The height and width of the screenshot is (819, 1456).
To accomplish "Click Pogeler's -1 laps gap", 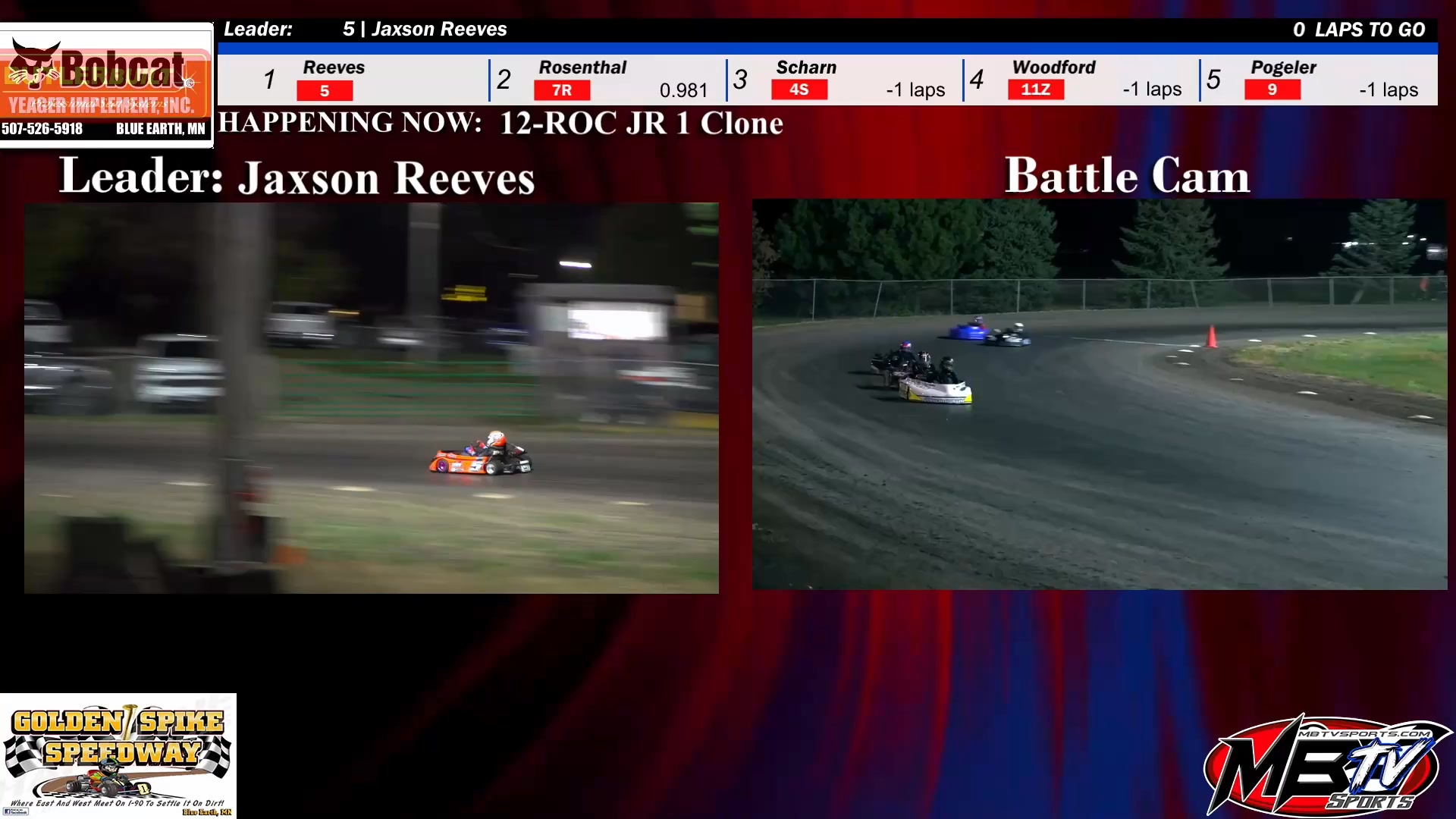I will (1389, 90).
